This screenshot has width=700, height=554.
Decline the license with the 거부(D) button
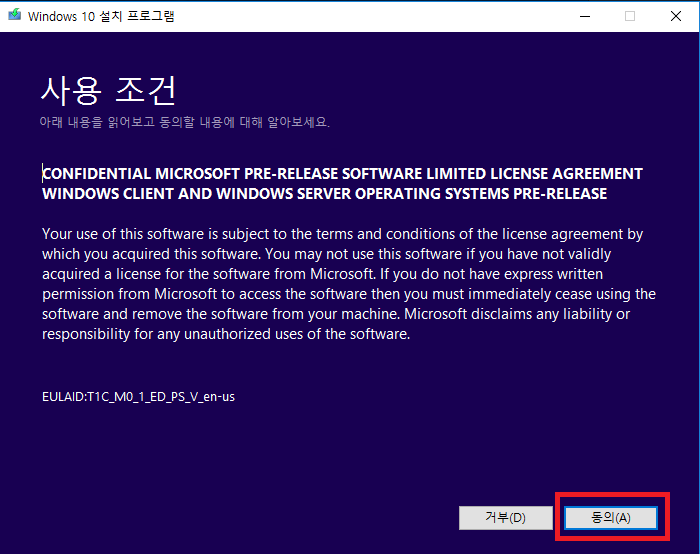coord(505,517)
